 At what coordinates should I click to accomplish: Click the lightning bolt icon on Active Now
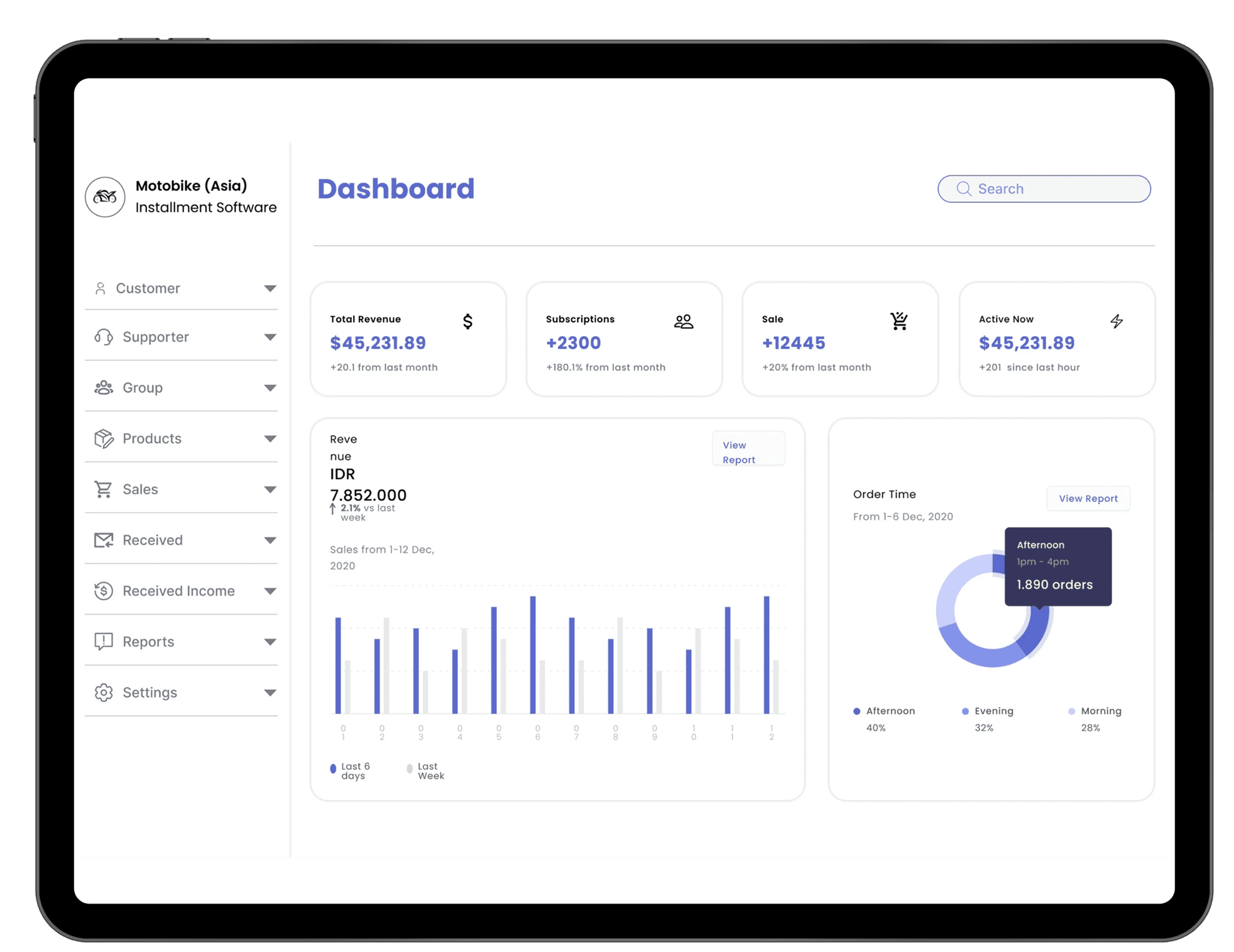click(1116, 322)
